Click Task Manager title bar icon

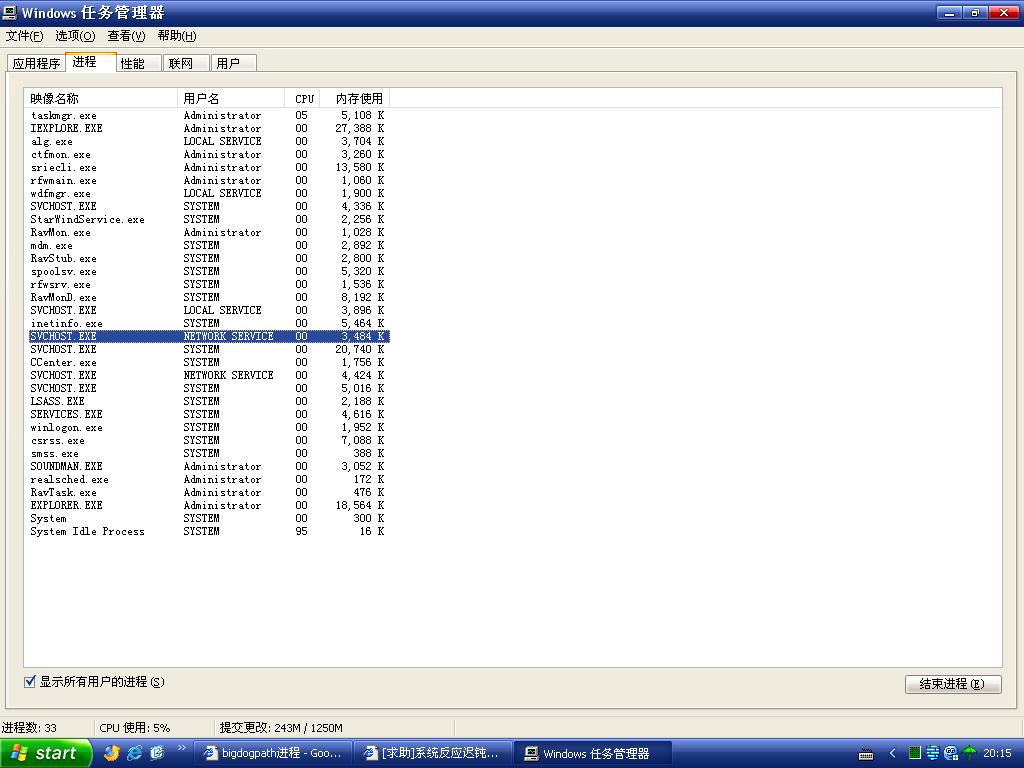point(10,12)
